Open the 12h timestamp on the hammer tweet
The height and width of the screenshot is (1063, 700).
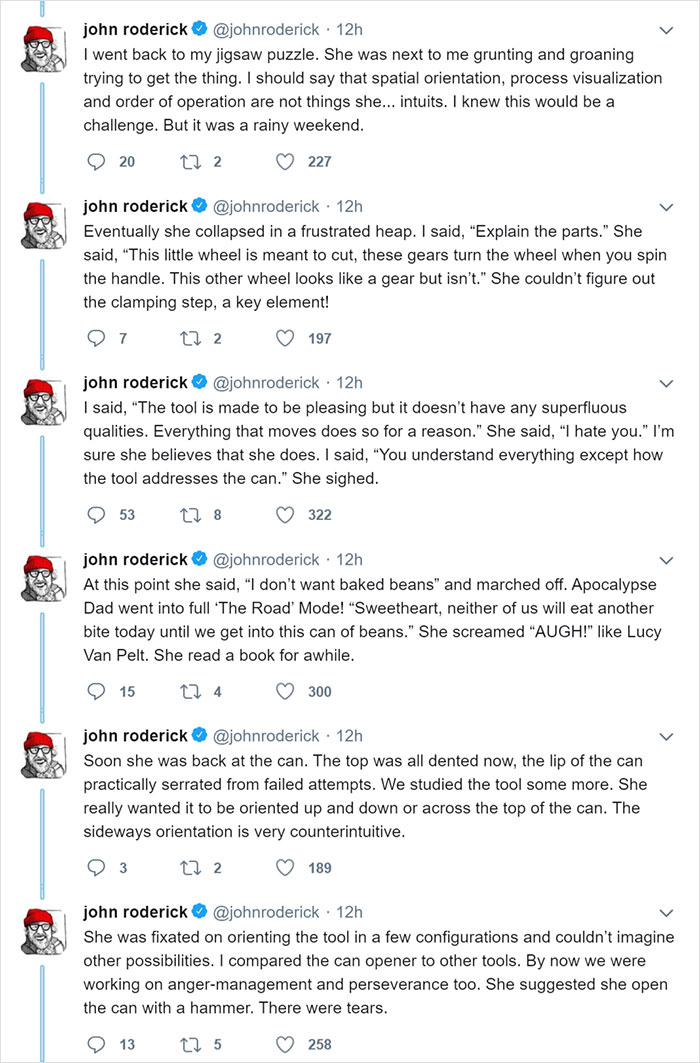click(x=348, y=913)
